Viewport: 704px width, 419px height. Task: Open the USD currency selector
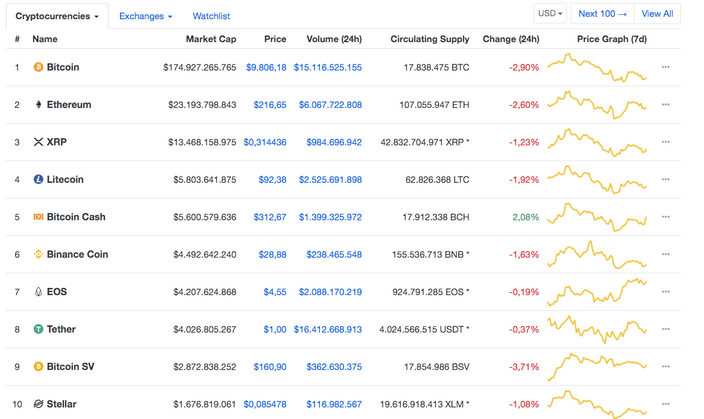[551, 14]
